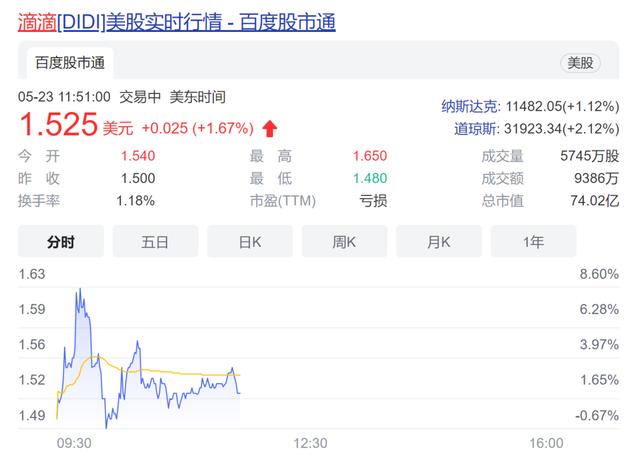Screen dimensions: 640x457
Task: Click the red up-arrow price icon
Action: click(270, 128)
